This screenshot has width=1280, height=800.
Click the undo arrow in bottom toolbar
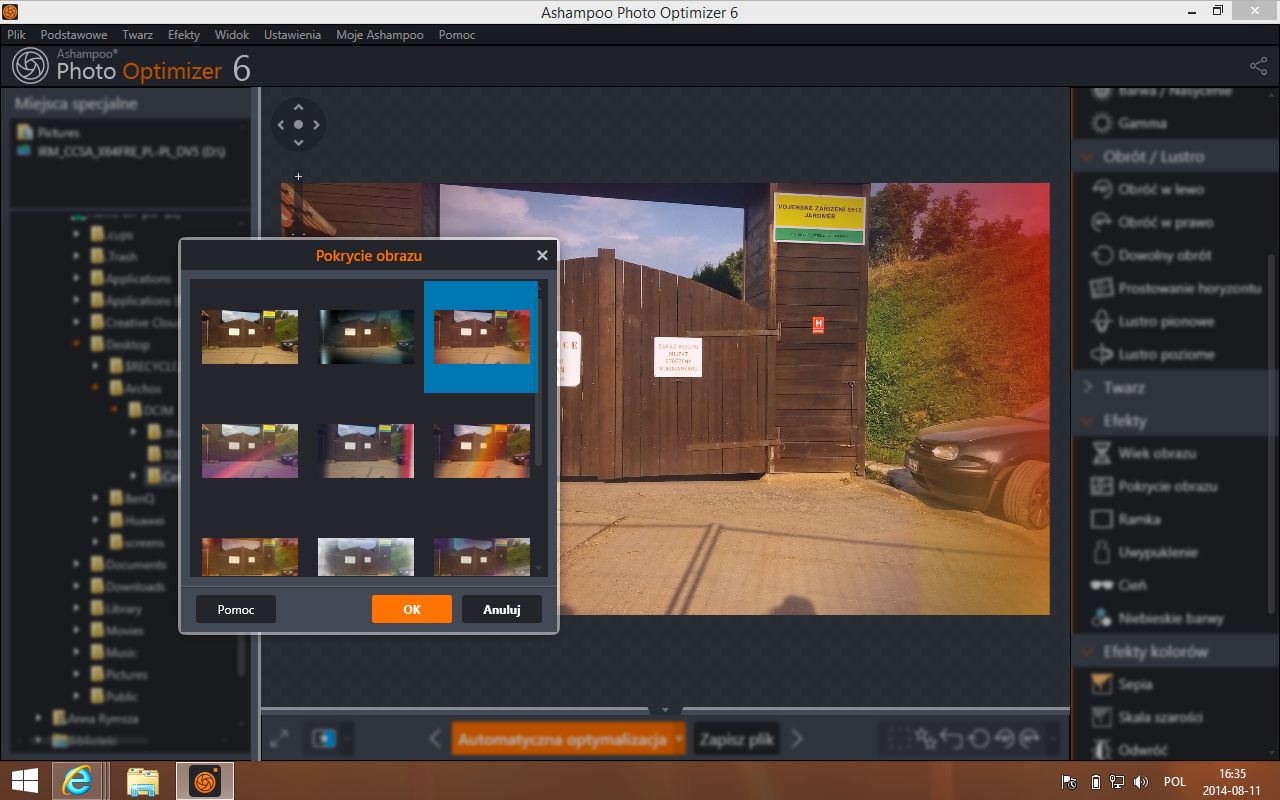952,739
